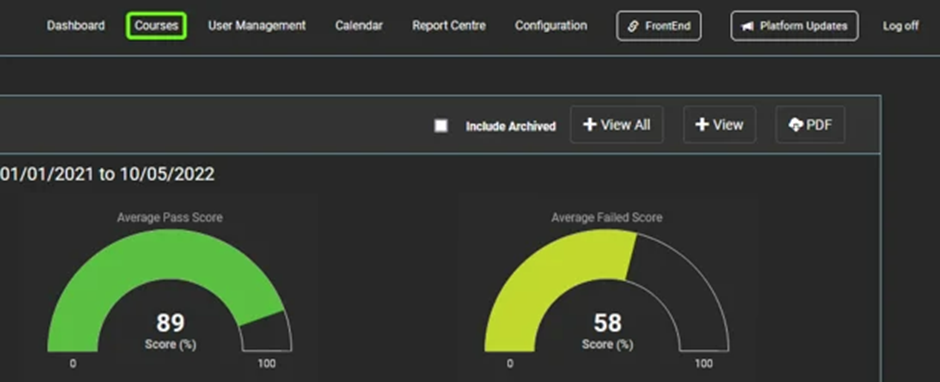
Task: Go to User Management
Action: pos(257,26)
